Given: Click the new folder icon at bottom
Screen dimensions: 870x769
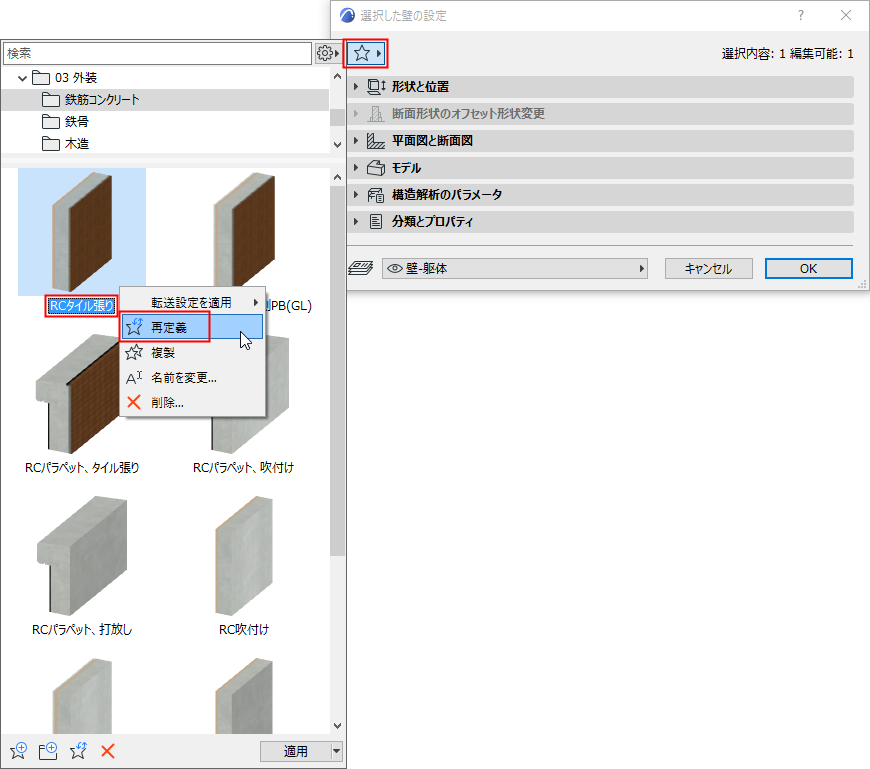Looking at the screenshot, I should (48, 751).
